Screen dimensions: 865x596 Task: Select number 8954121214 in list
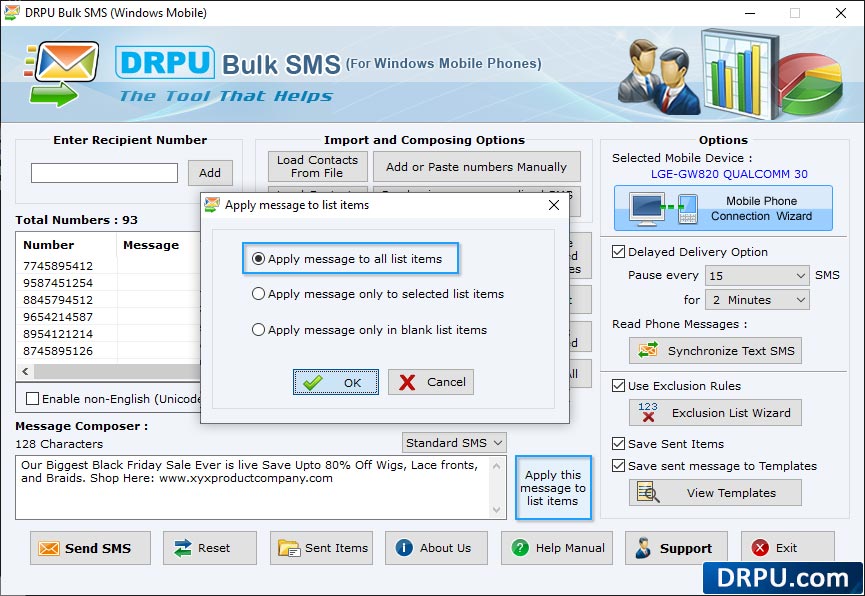(58, 334)
